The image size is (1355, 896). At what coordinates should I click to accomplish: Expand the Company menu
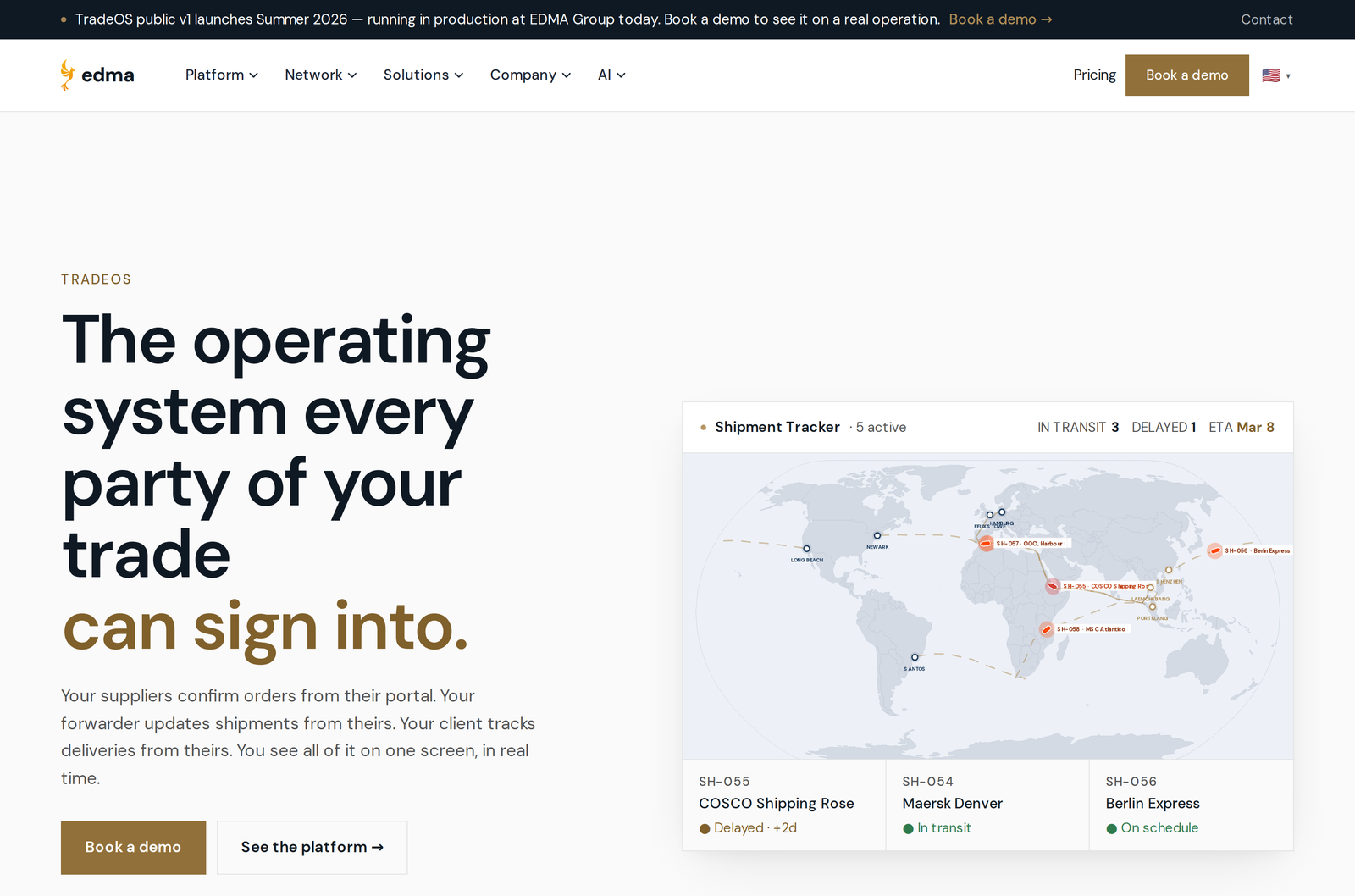[530, 75]
